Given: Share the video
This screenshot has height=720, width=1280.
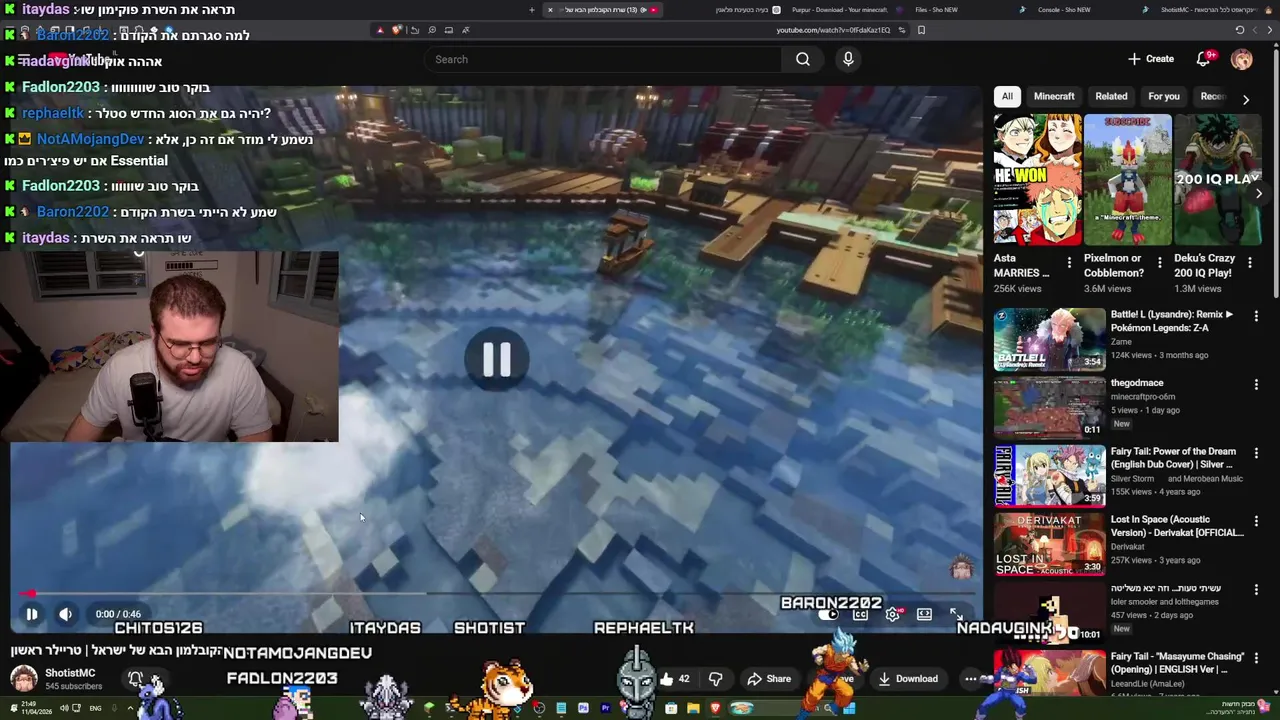Looking at the screenshot, I should point(768,679).
